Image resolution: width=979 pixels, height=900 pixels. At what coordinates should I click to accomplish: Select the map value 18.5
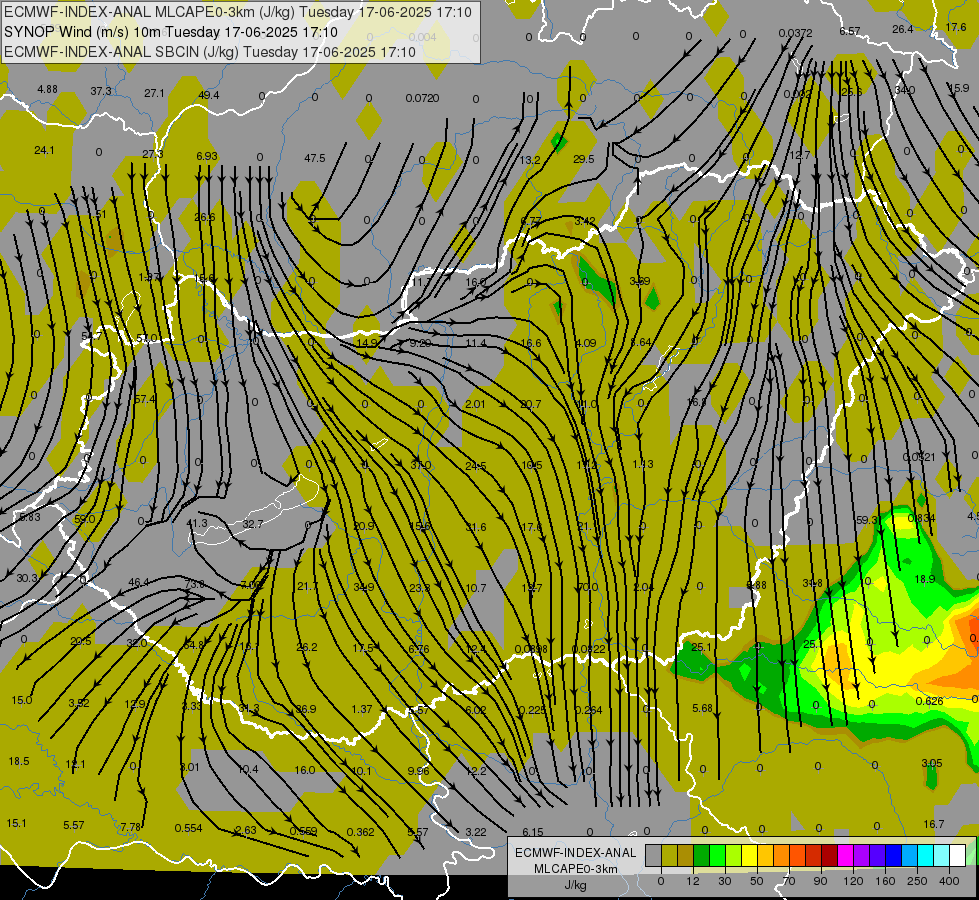tap(19, 761)
